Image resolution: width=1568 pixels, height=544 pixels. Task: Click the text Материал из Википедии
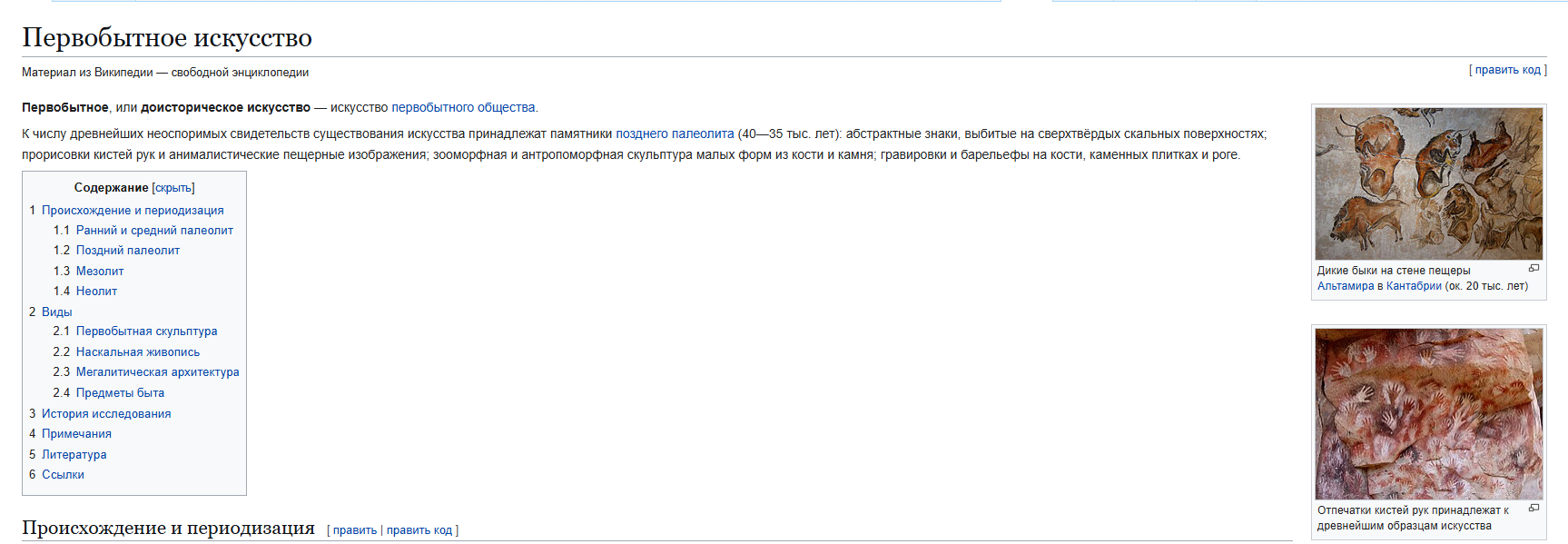[x=87, y=73]
